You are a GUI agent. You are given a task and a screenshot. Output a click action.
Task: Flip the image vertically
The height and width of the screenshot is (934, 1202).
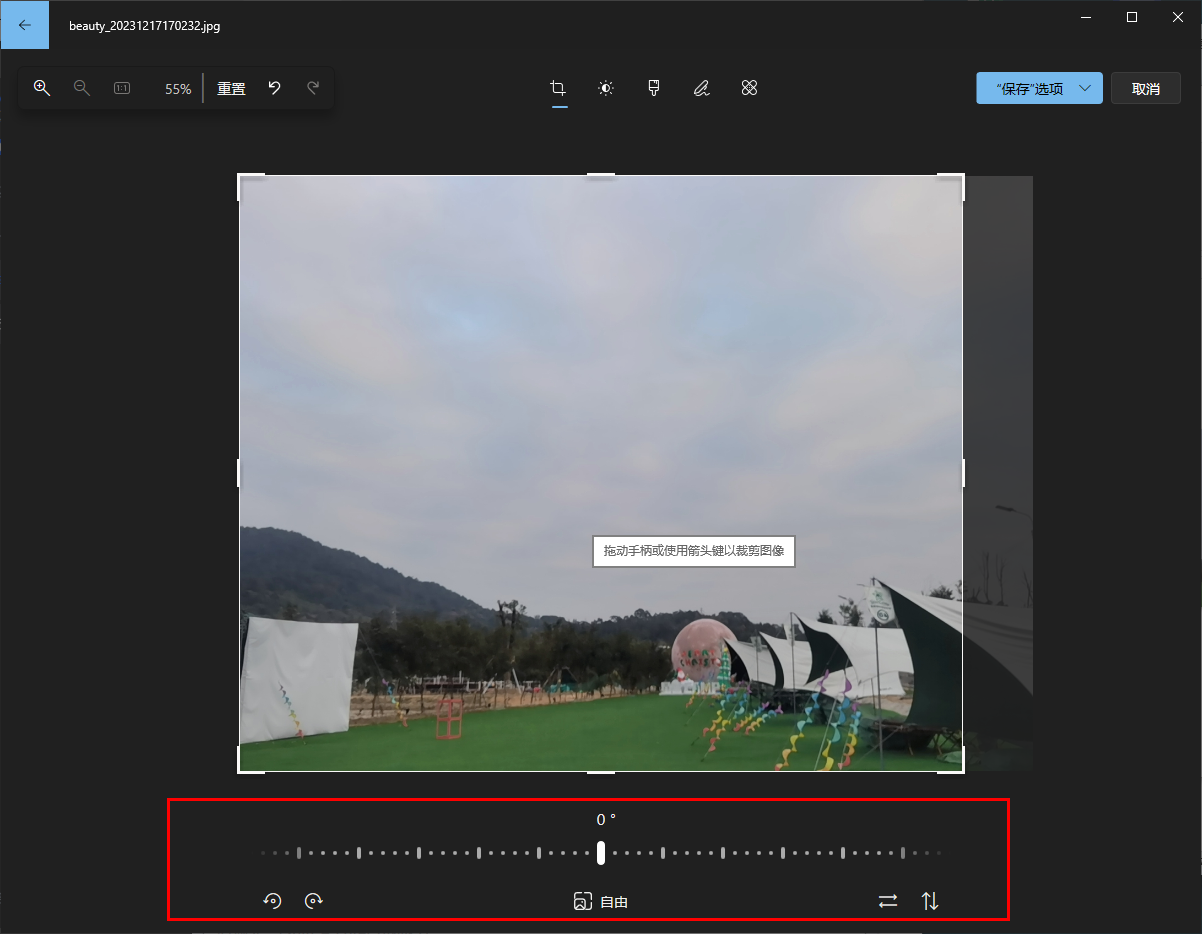click(x=930, y=901)
